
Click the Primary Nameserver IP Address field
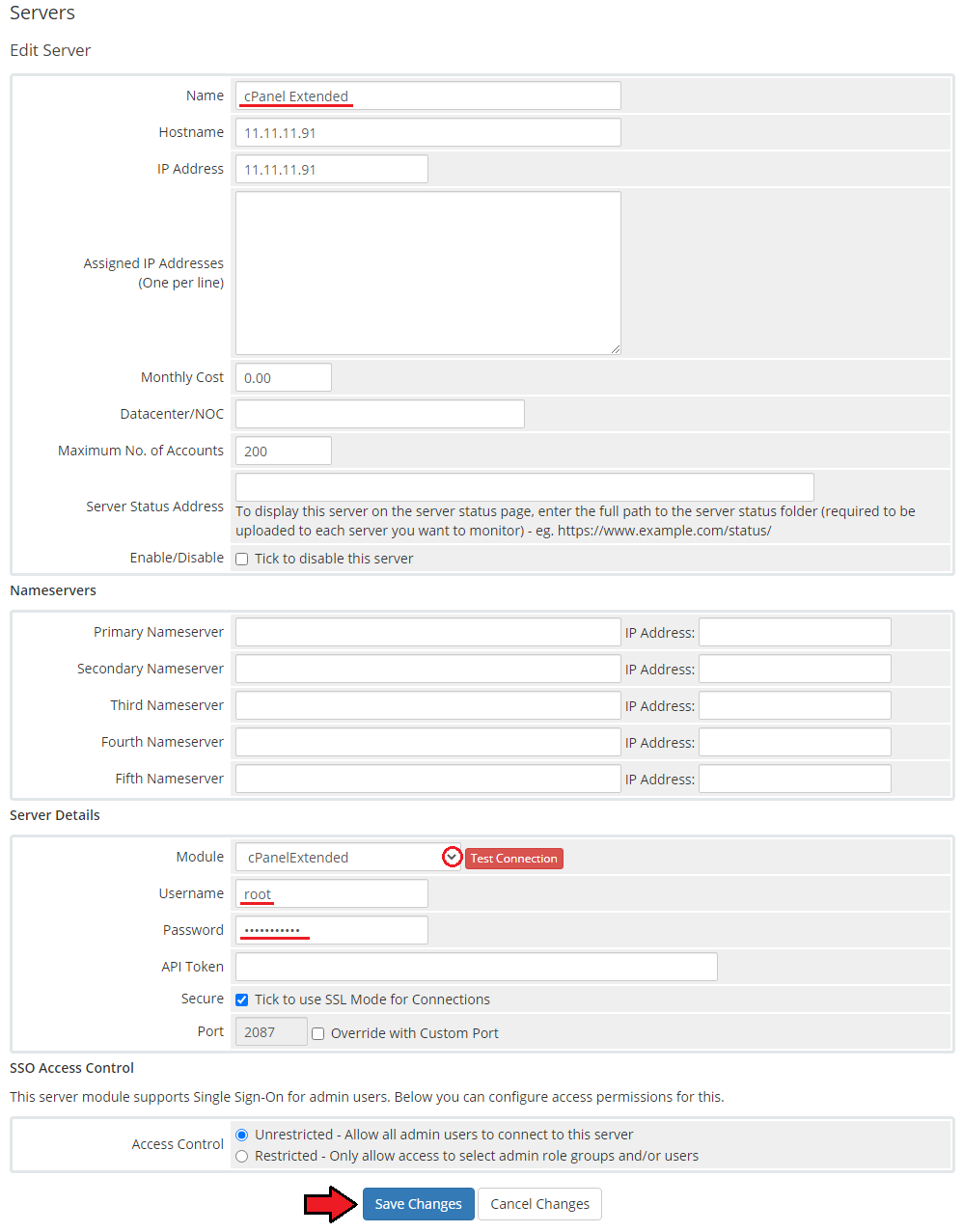click(794, 632)
